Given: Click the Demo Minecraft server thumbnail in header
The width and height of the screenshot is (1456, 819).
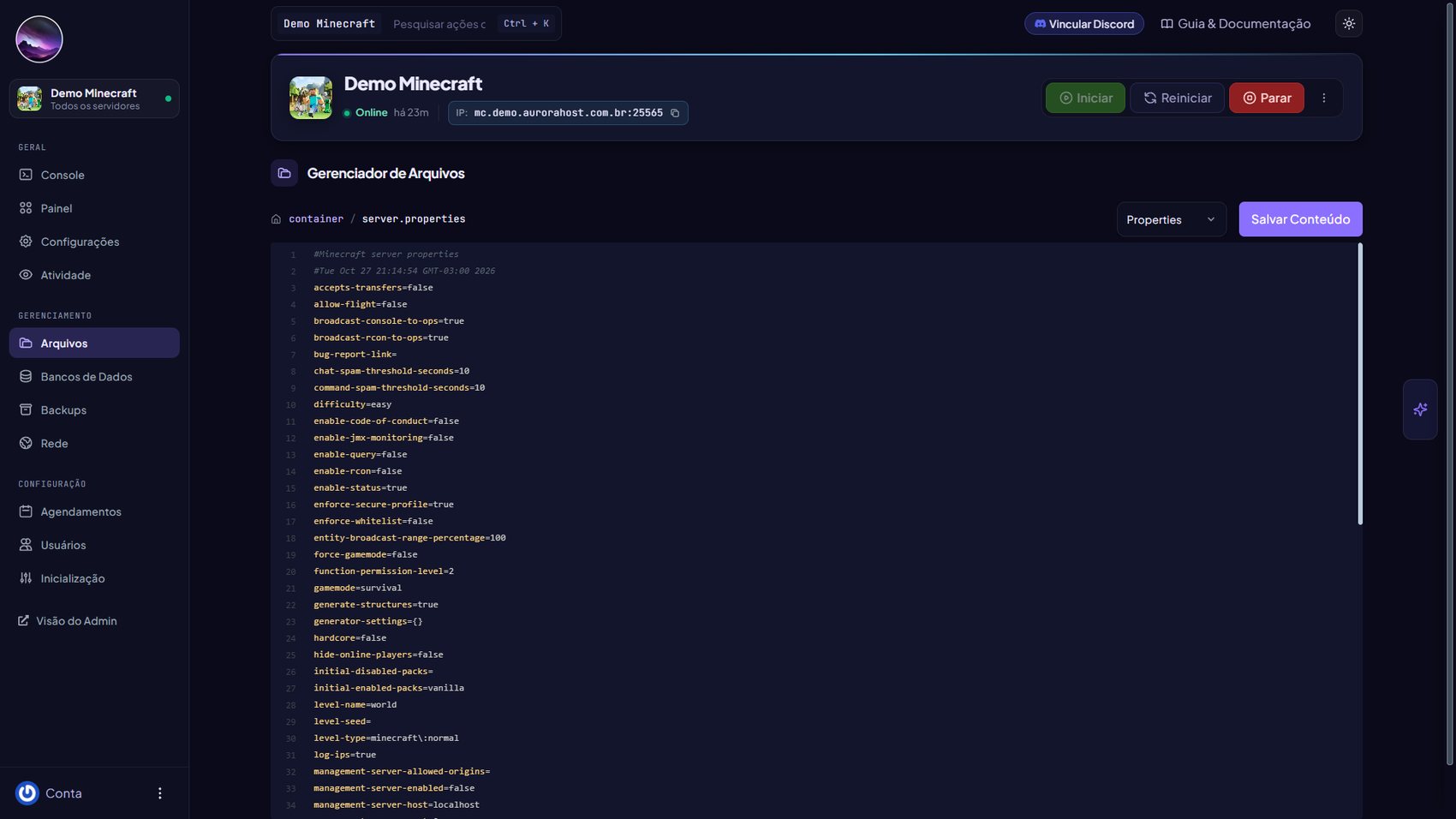Looking at the screenshot, I should pos(311,98).
